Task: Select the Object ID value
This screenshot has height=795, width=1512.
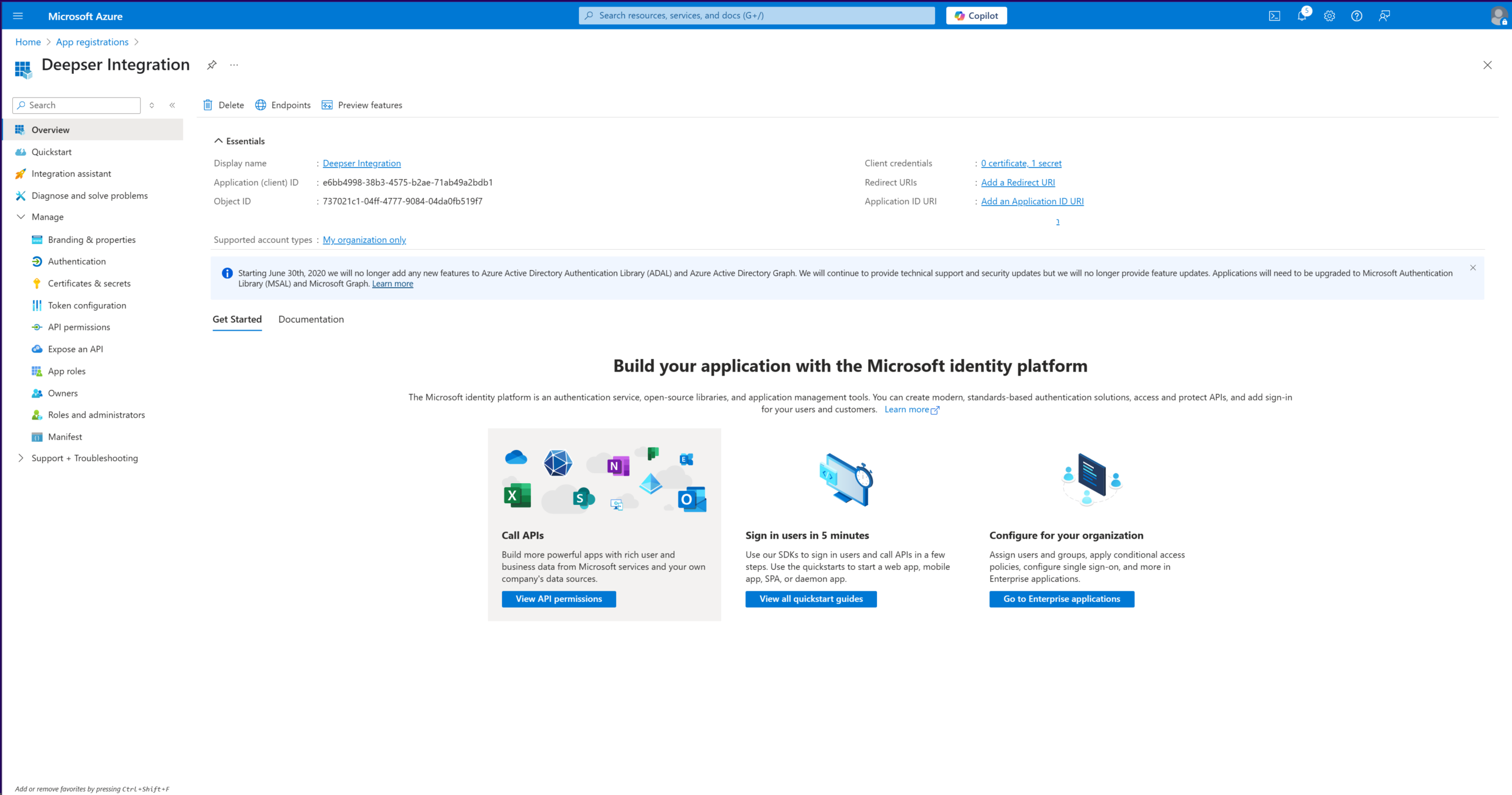Action: tap(402, 201)
